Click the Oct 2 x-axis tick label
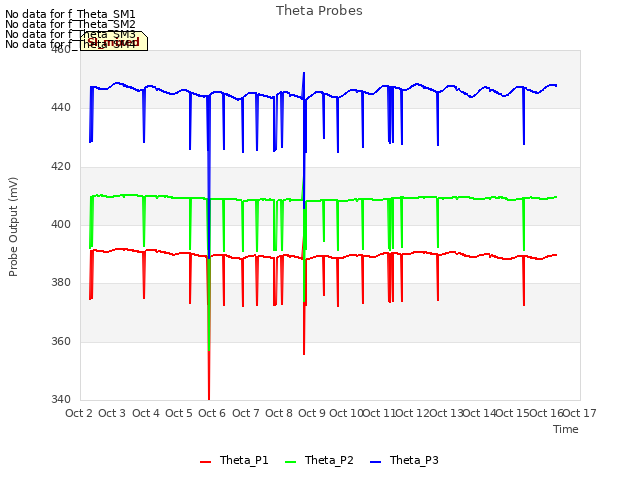The width and height of the screenshot is (640, 480). pos(79,413)
